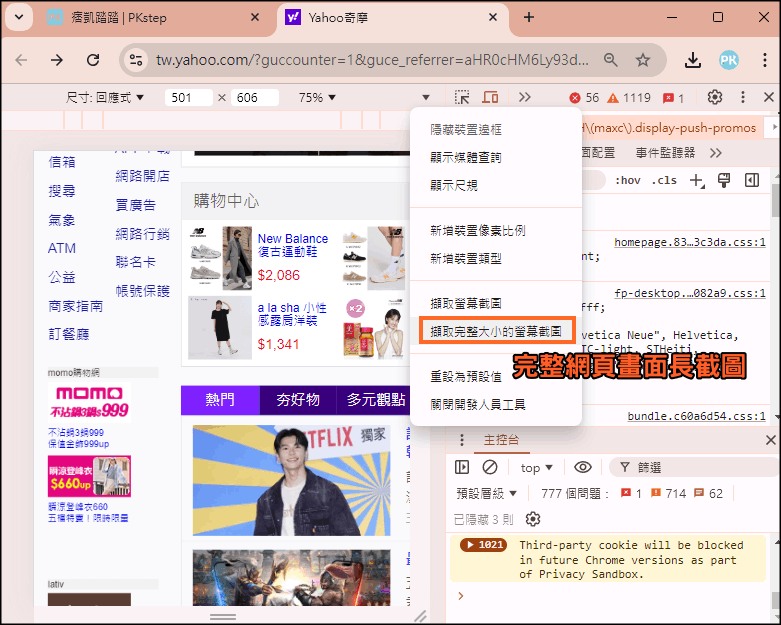Image resolution: width=781 pixels, height=625 pixels.
Task: Click the 篩選 filter field
Action: pos(692,468)
